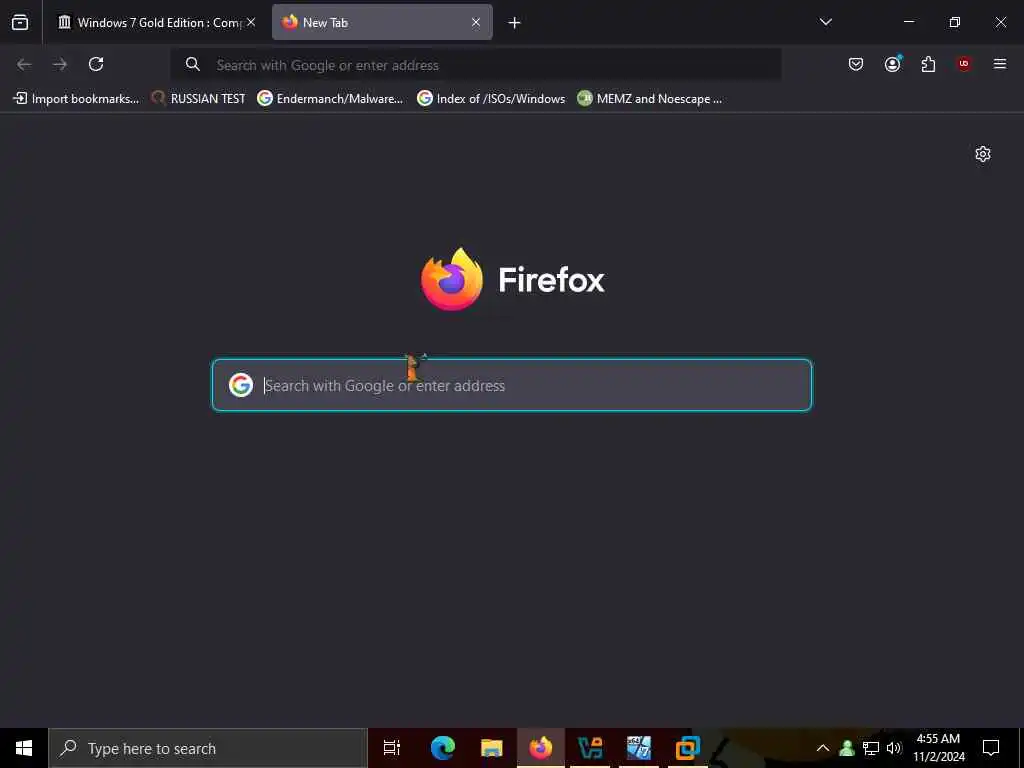Open clock showing 4:55 AM
This screenshot has width=1024, height=768.
point(939,748)
